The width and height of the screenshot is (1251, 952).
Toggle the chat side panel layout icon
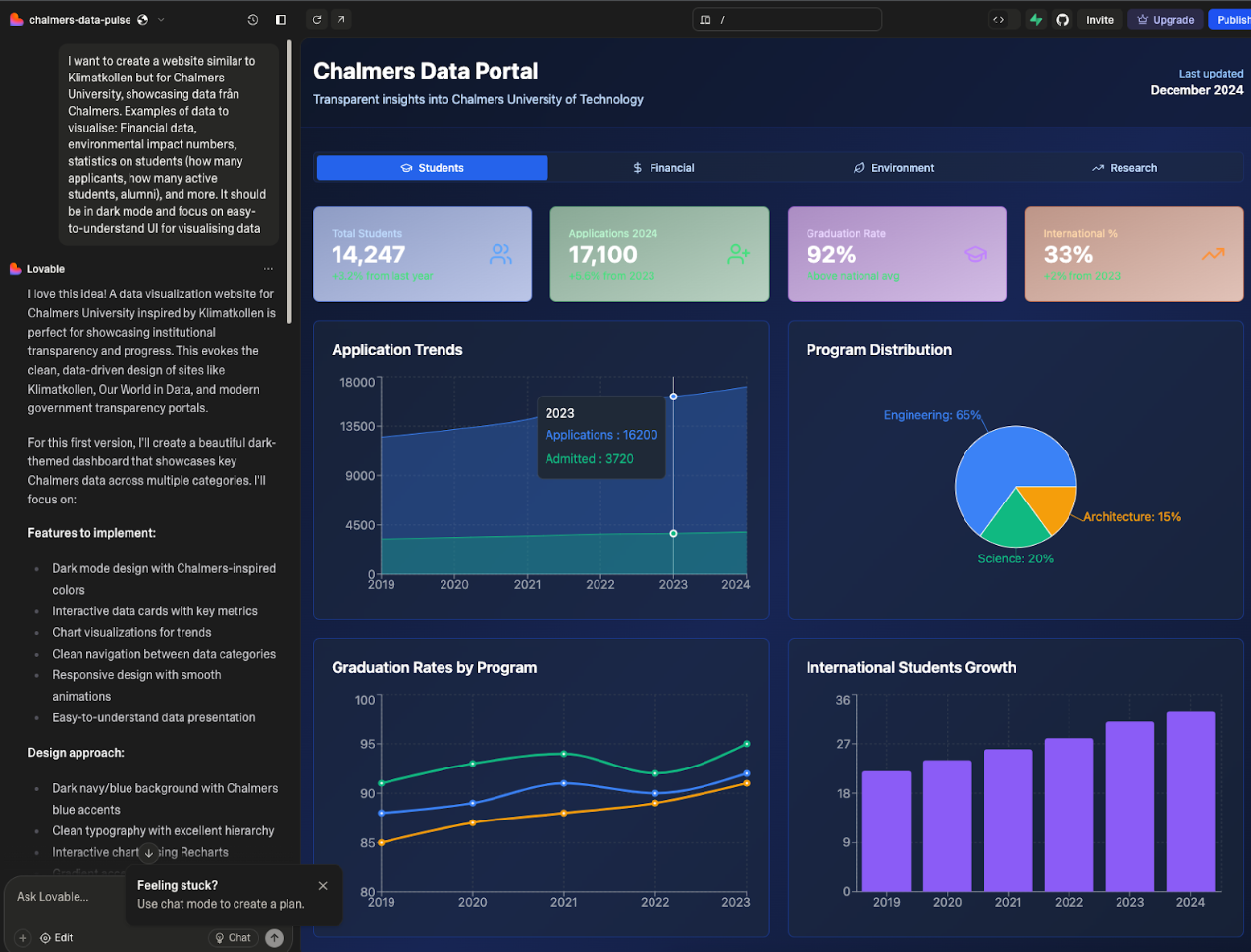click(281, 20)
